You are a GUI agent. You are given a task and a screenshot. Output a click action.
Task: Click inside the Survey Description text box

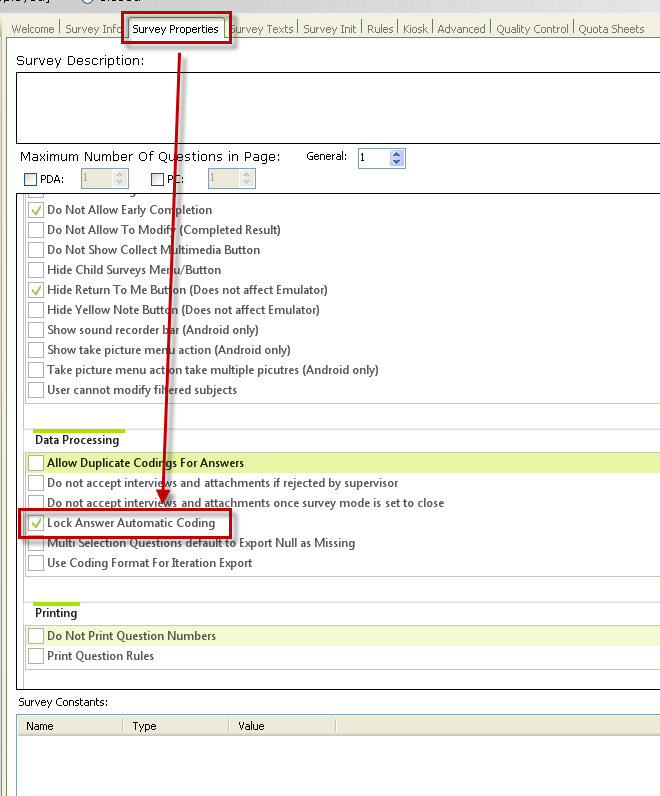[338, 108]
